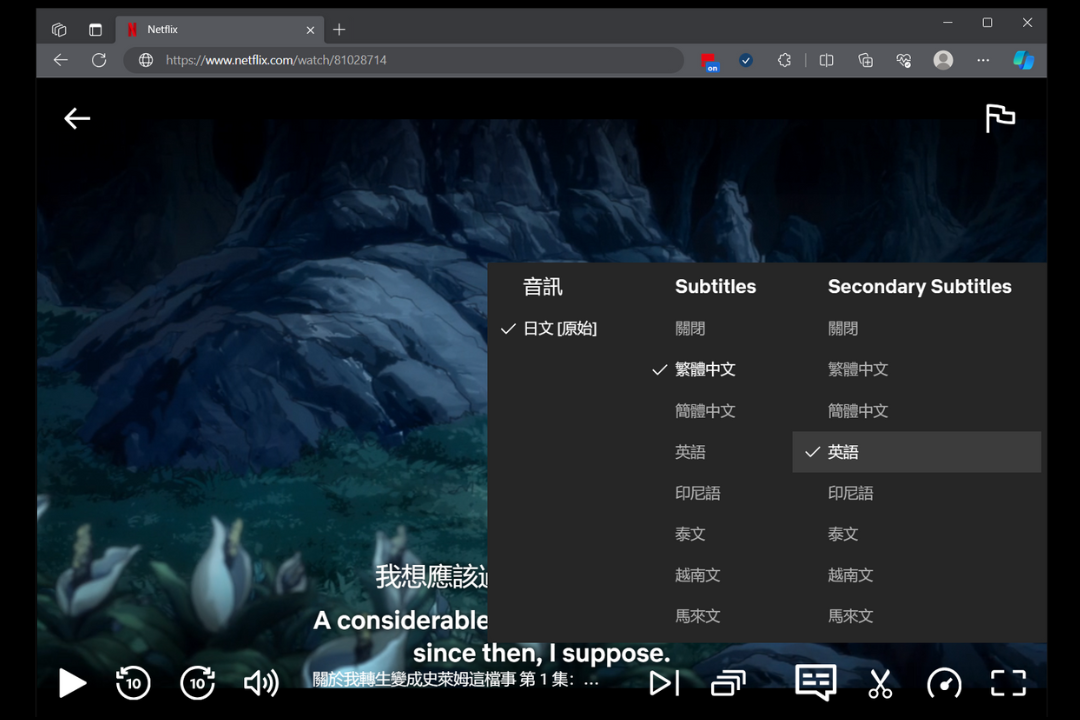
Task: Open the red 'on' extension icon
Action: click(x=709, y=61)
